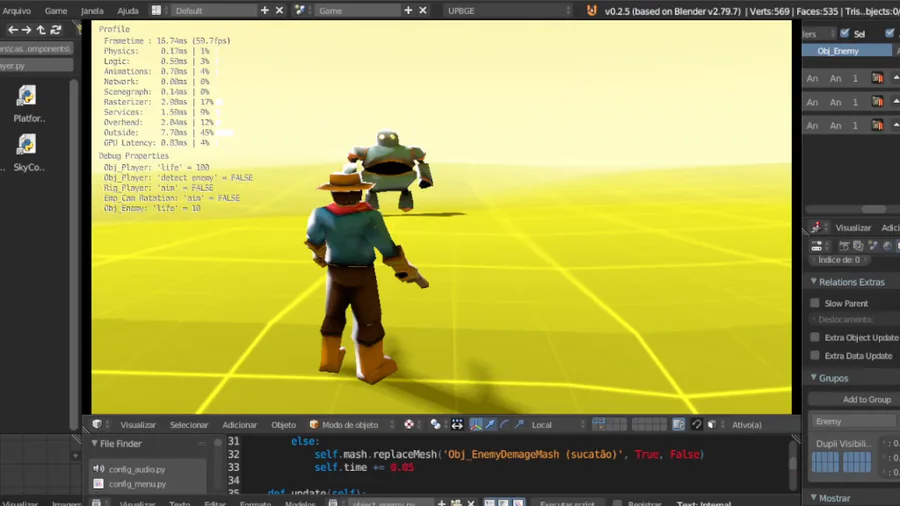
Task: Select the rotate manipulator arc
Action: (x=505, y=425)
